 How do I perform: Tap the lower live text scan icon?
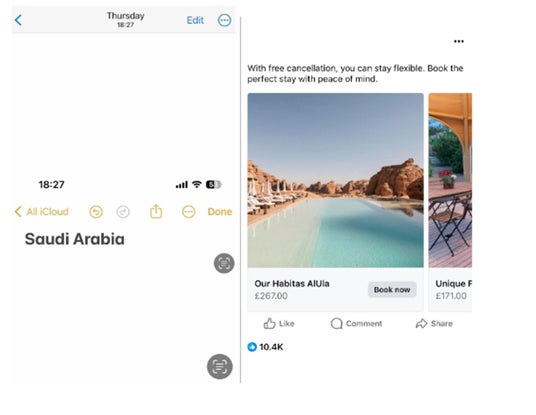tap(220, 366)
